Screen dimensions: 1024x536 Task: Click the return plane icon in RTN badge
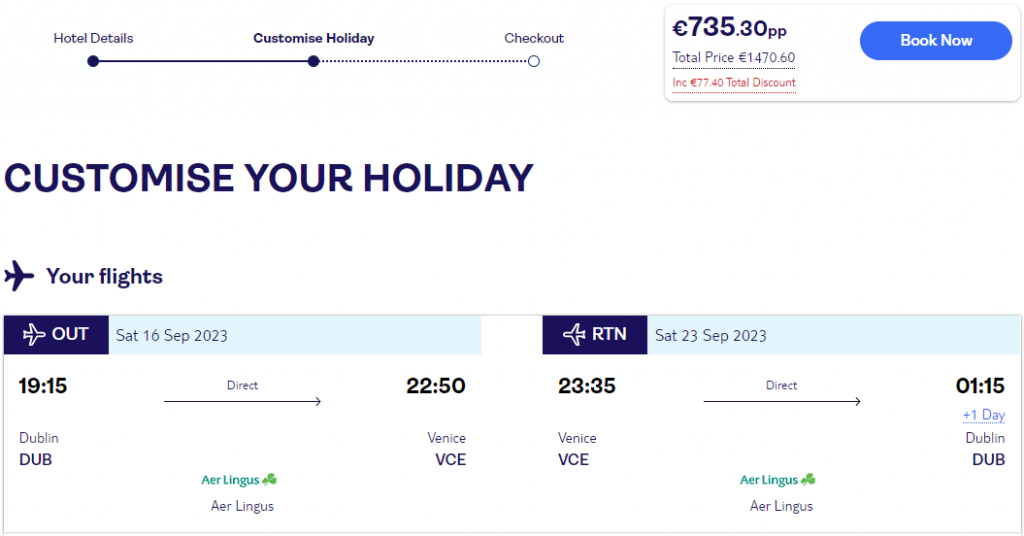(574, 335)
